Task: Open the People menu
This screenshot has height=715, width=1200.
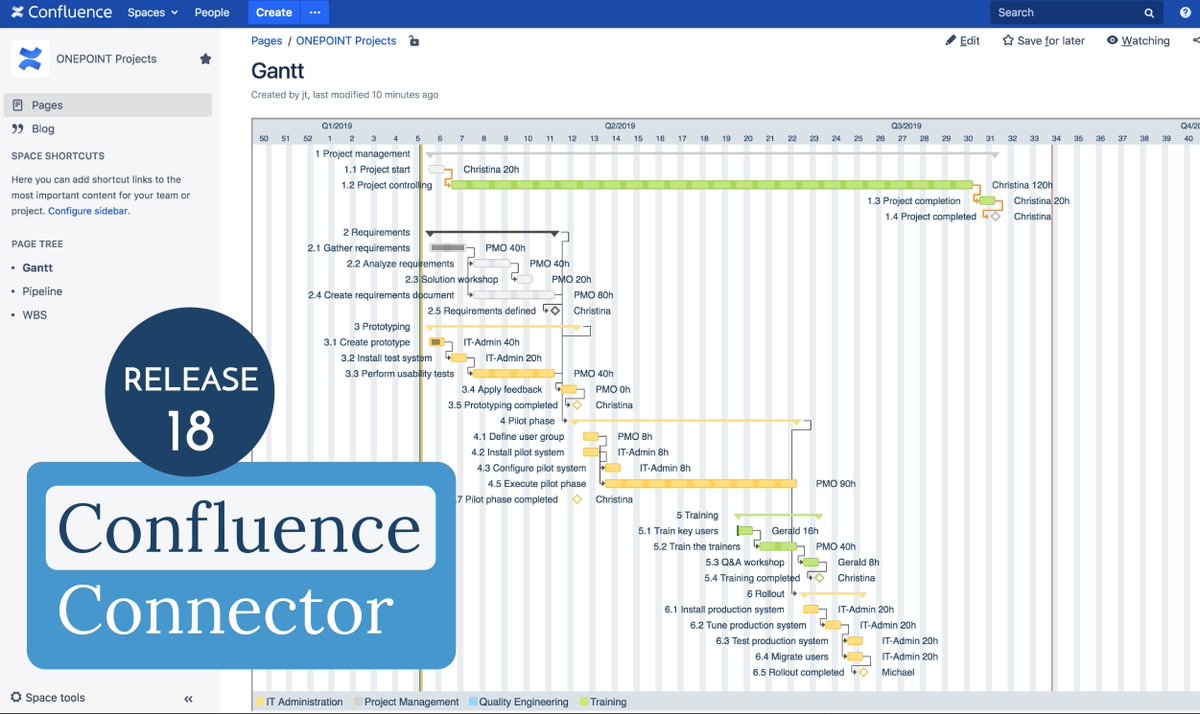Action: click(212, 13)
